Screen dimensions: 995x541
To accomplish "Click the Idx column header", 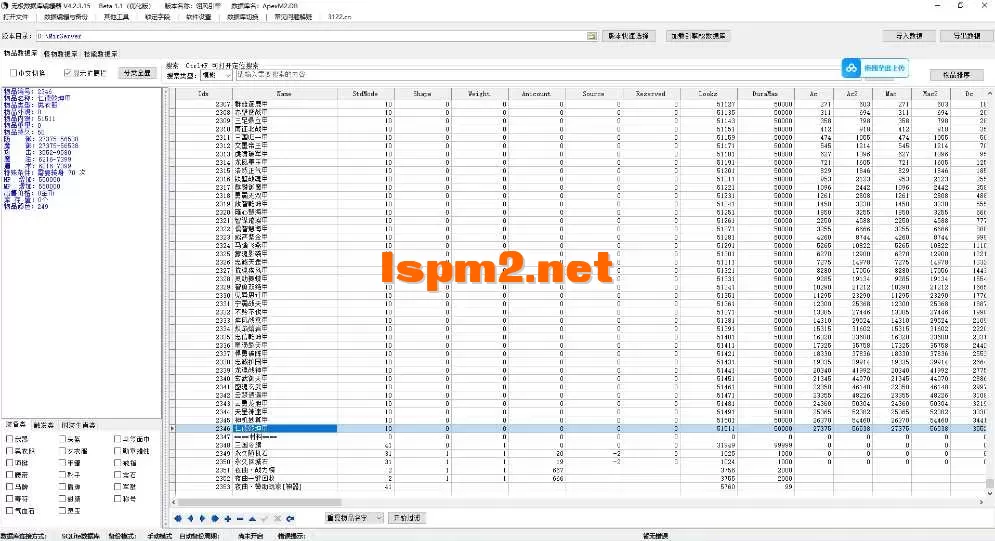I will pos(203,93).
